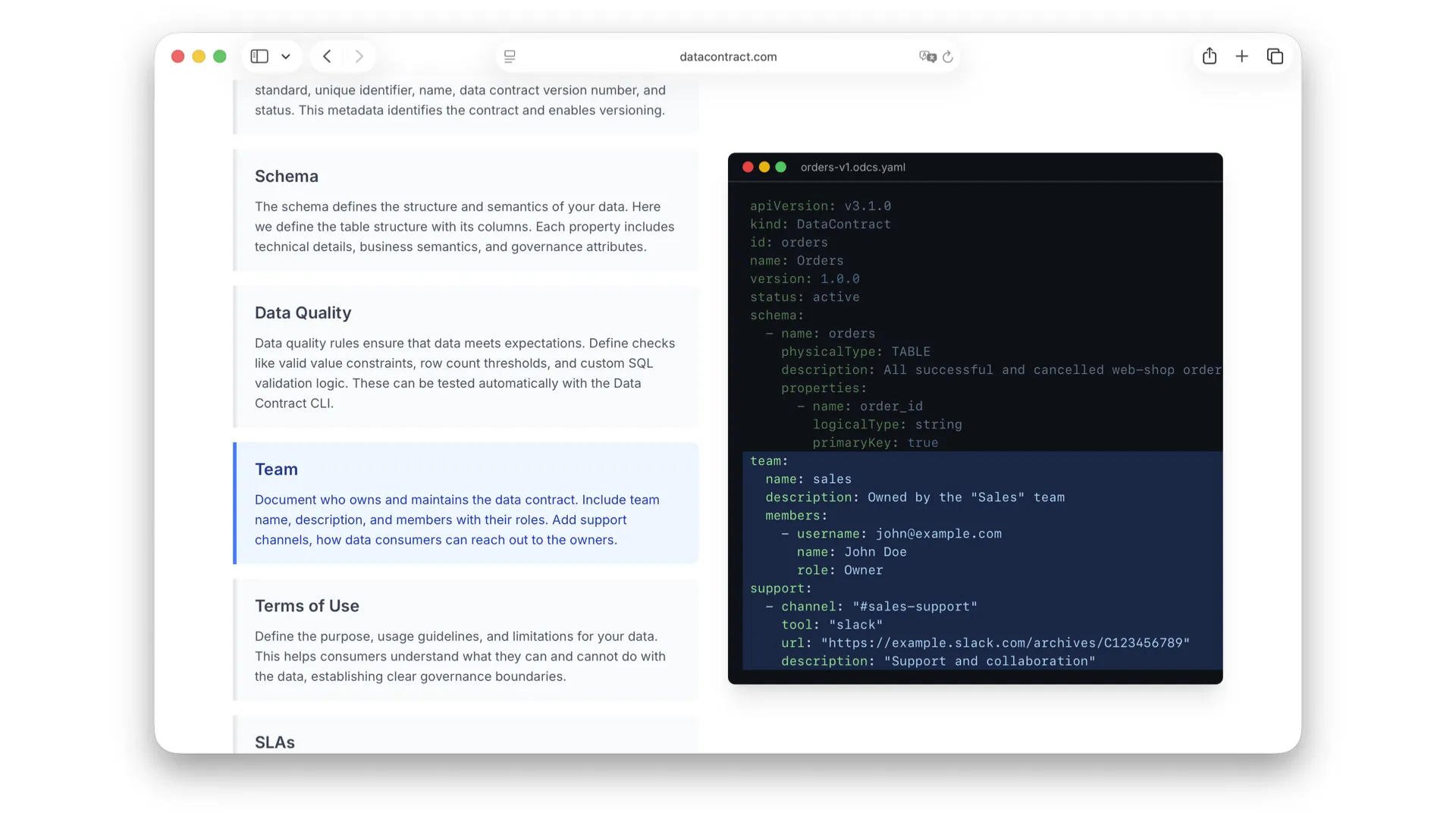The image size is (1456, 819).
Task: Click the orders-v1.odcs.yaml file title
Action: coord(852,167)
